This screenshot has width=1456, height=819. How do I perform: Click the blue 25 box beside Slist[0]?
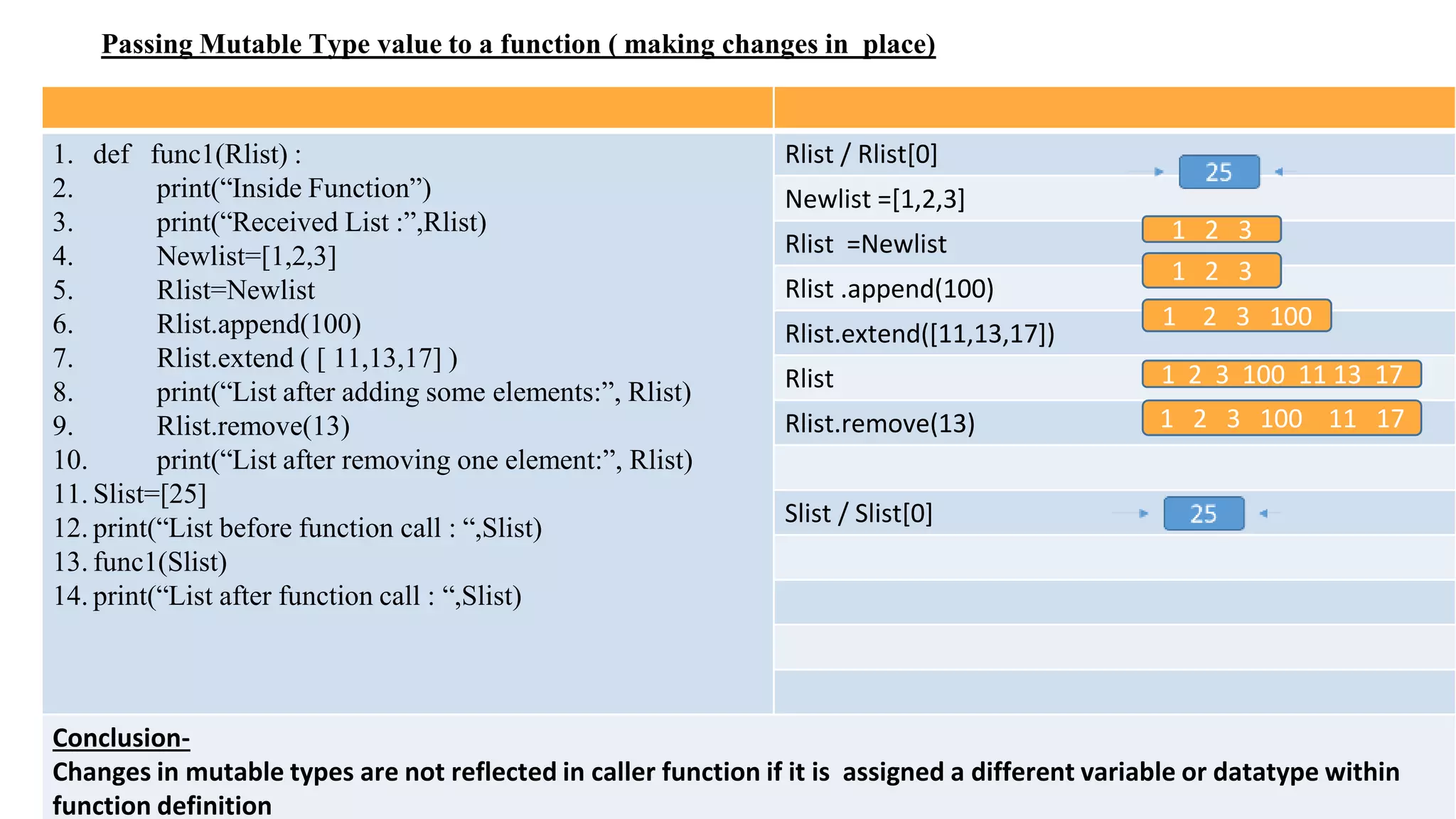point(1204,513)
